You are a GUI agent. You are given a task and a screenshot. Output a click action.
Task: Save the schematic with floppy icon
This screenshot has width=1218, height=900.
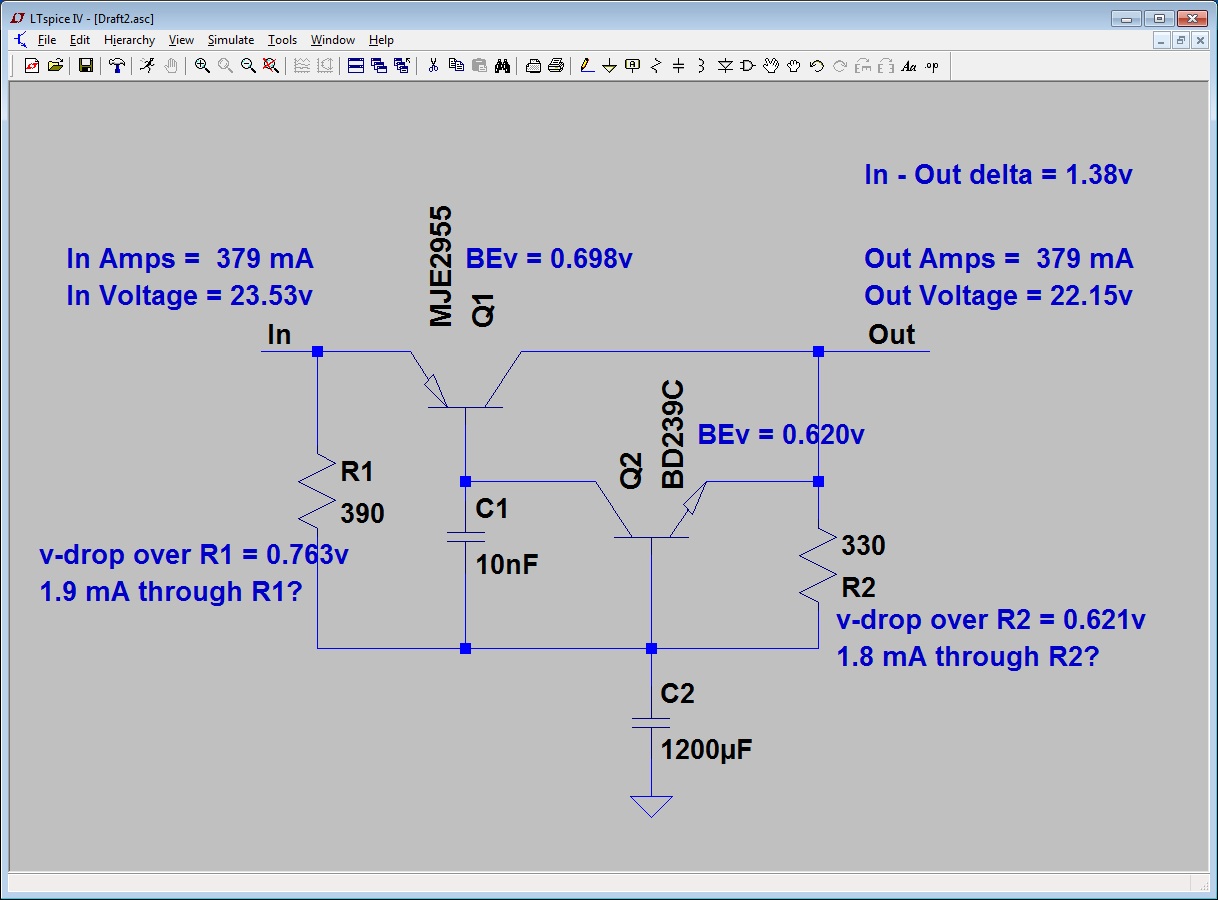click(x=86, y=66)
